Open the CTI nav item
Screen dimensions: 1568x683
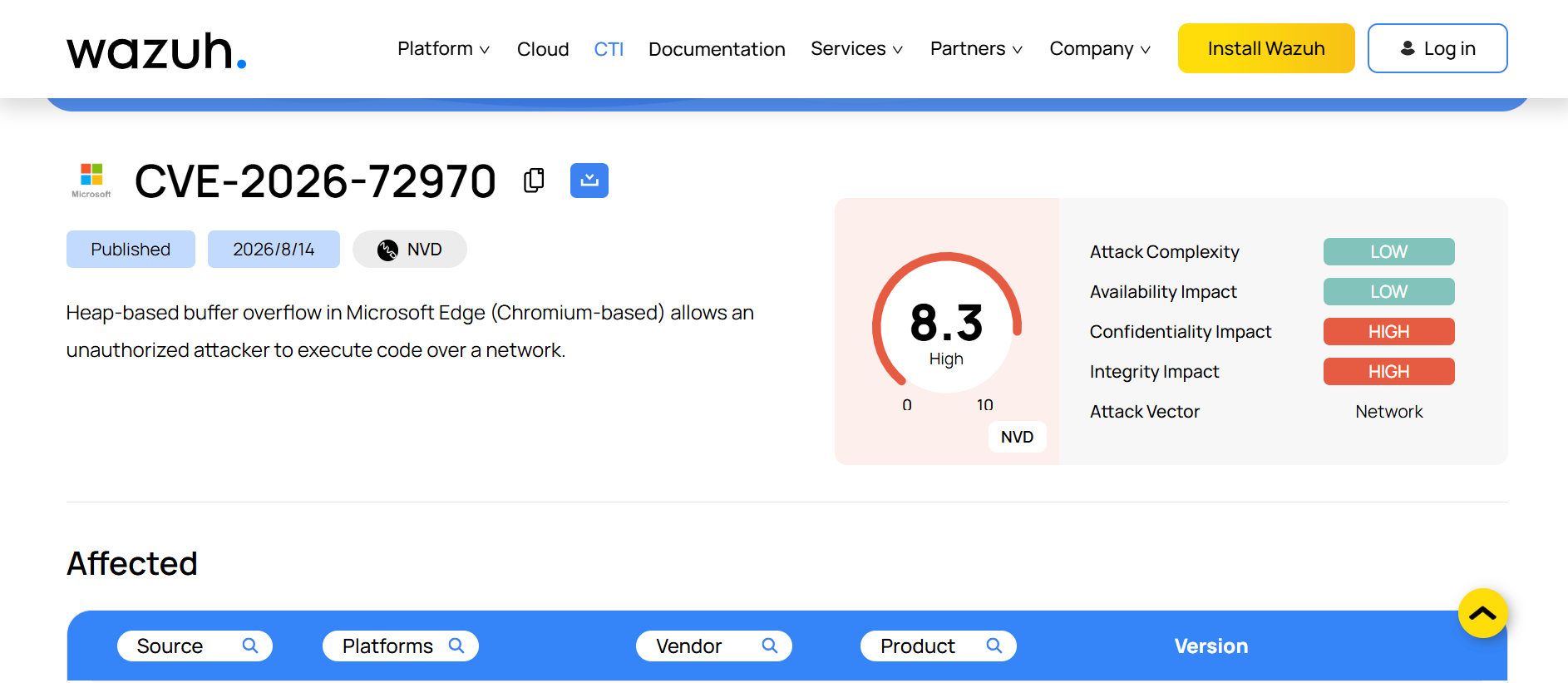point(609,49)
